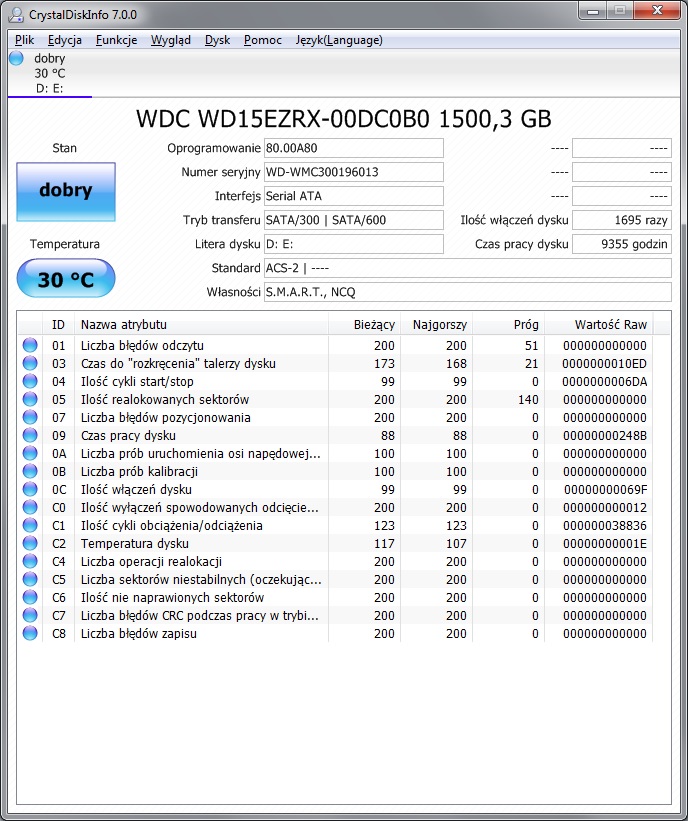Click the Tryb transferu field SATA/300 | SATA/600
Viewport: 688px width, 821px height.
[353, 220]
